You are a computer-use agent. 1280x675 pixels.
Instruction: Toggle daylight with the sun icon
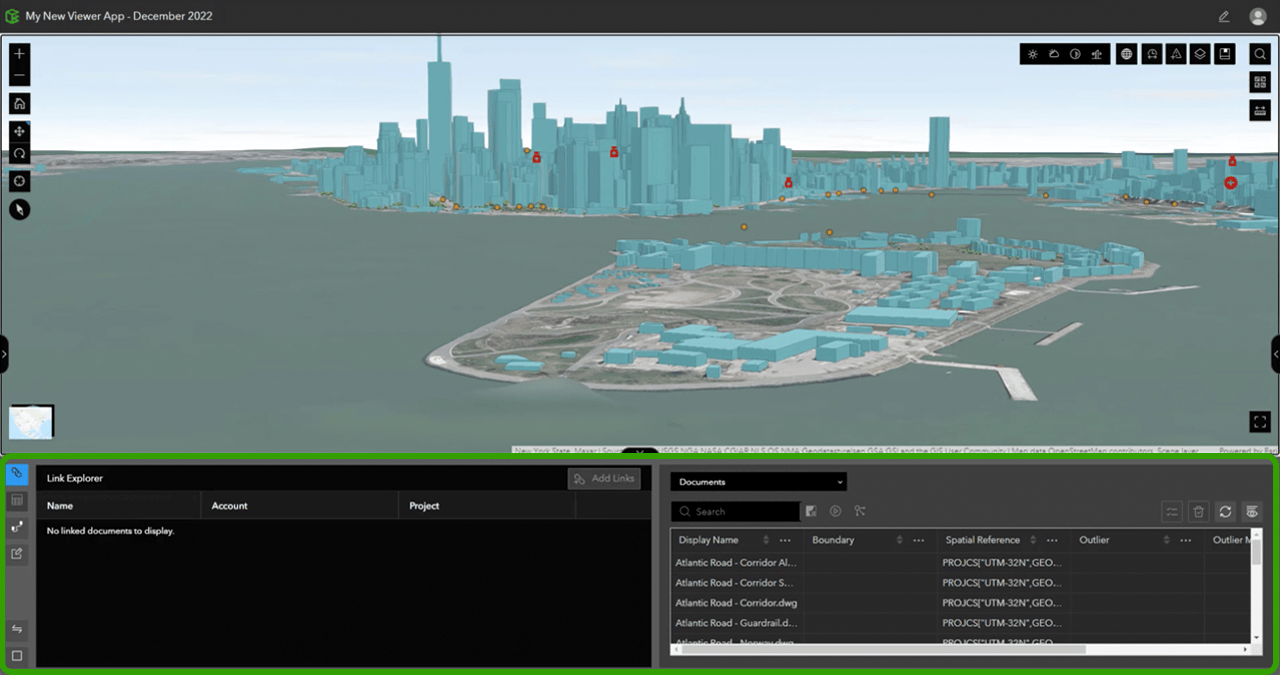tap(1033, 53)
